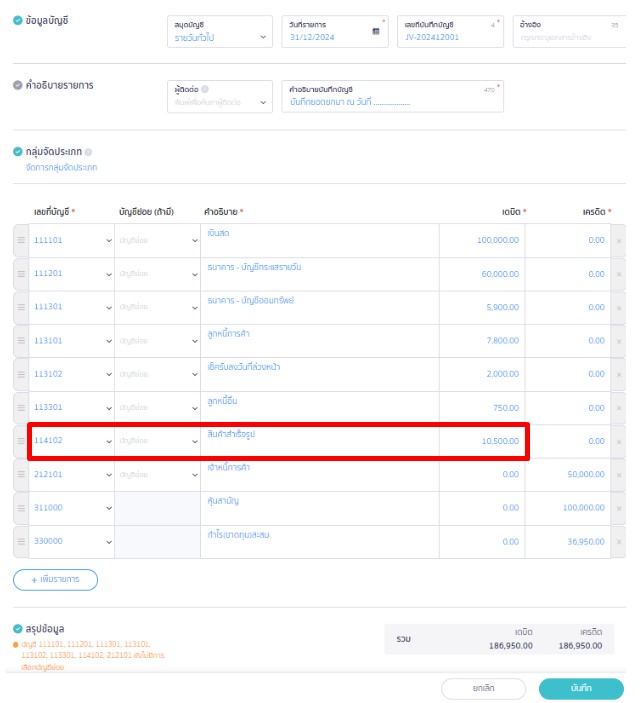Click the drag handle for row 114102

[21, 441]
